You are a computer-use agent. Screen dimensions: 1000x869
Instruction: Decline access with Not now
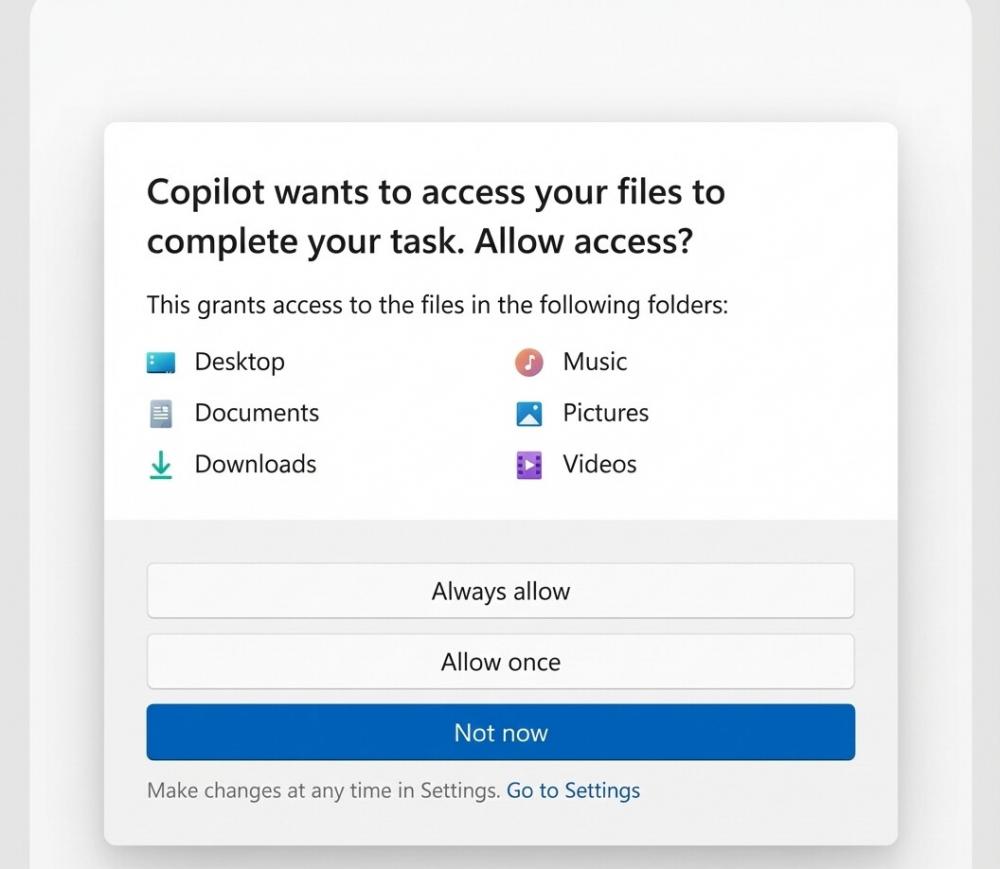point(500,732)
